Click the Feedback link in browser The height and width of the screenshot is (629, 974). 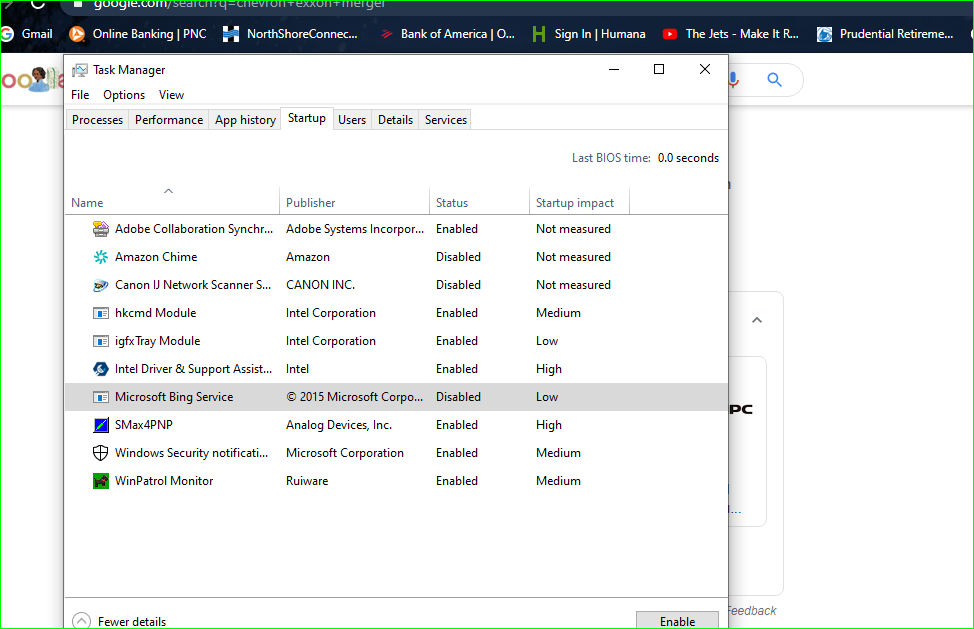click(x=752, y=611)
